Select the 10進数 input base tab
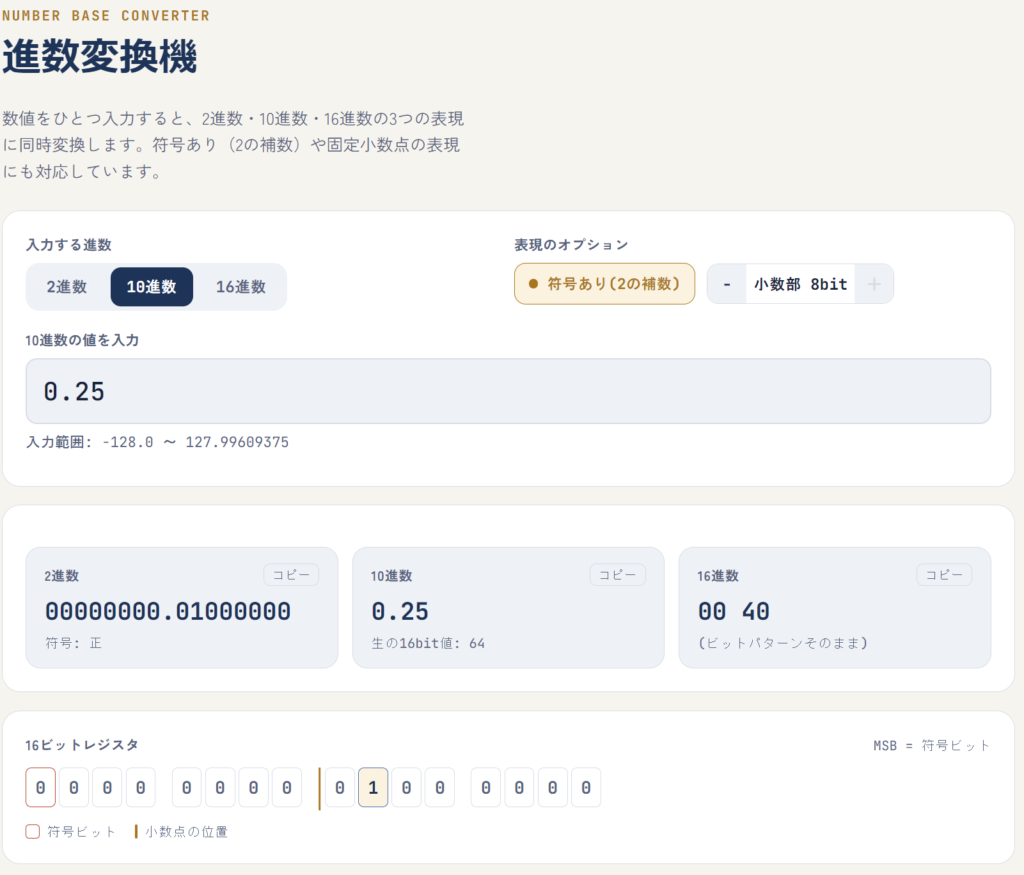 152,287
